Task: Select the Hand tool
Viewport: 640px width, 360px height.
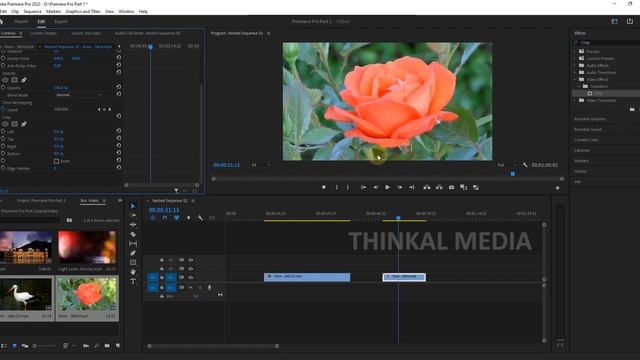Action: point(133,272)
